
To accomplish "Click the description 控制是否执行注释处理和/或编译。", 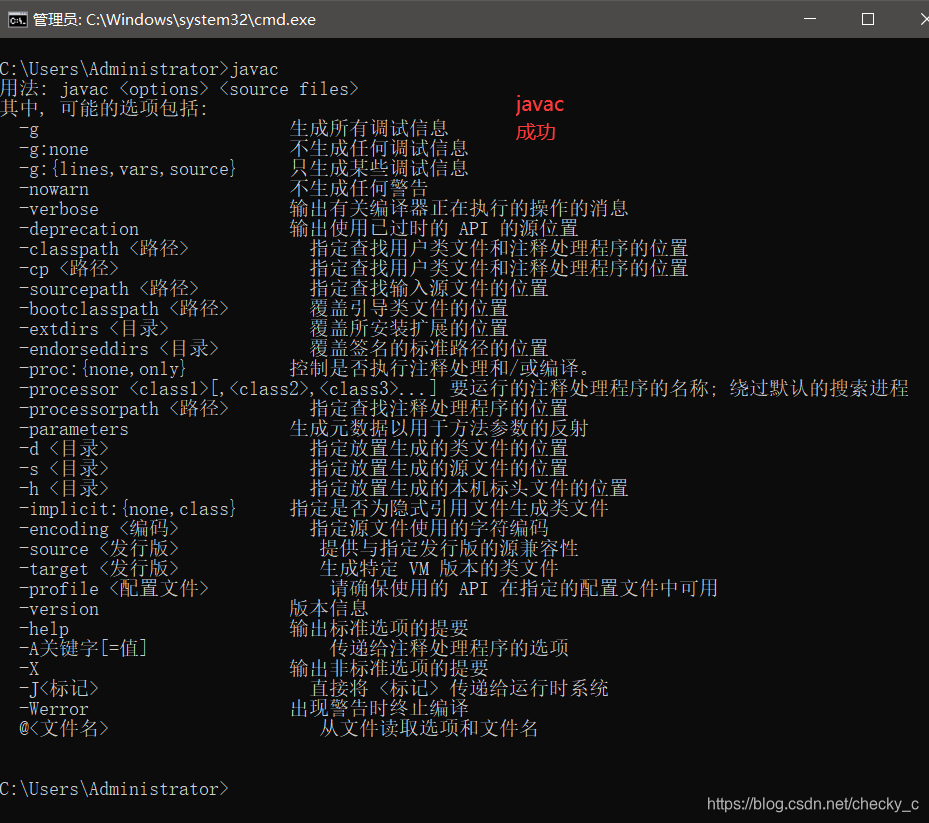I will pos(439,369).
